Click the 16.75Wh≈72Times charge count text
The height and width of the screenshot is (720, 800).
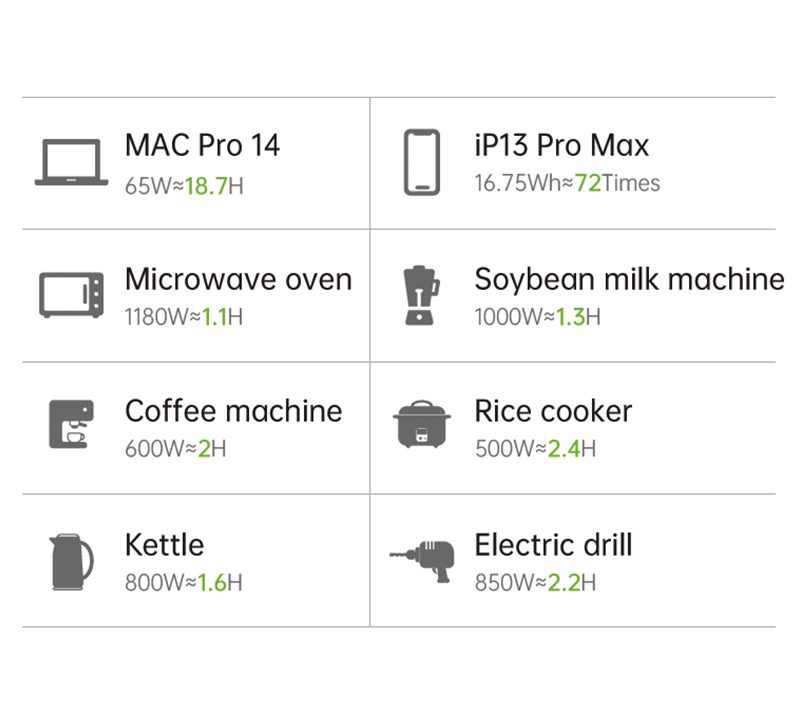[x=567, y=183]
